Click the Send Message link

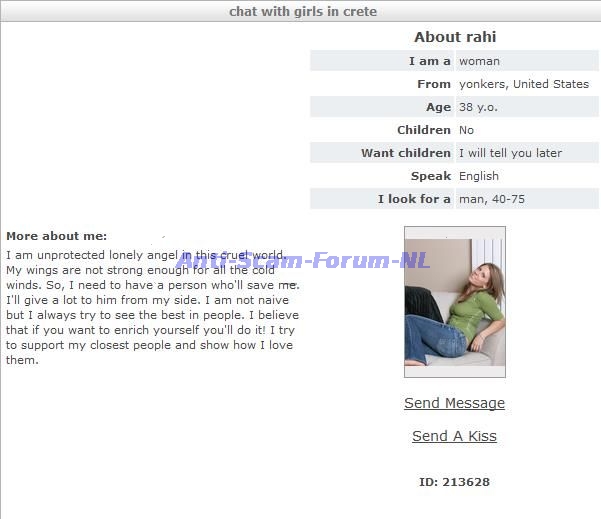click(454, 403)
